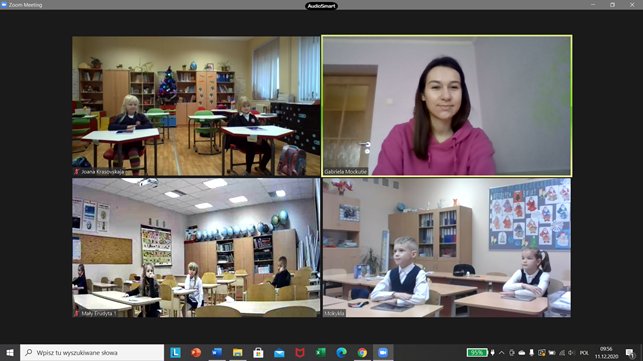Expand the hidden system tray icons
The image size is (643, 361).
501,353
